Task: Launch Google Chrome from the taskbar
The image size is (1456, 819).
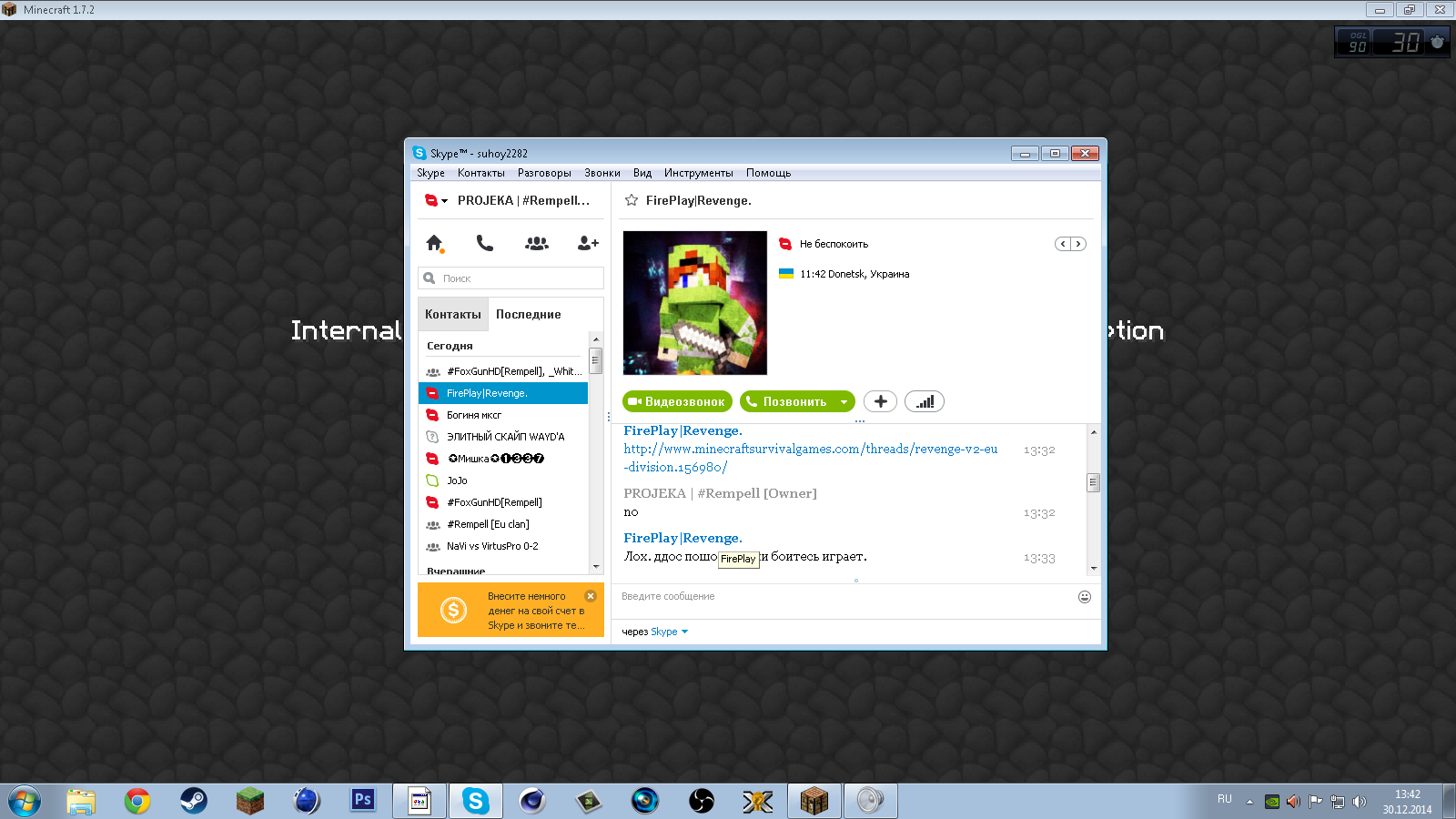Action: [137, 802]
